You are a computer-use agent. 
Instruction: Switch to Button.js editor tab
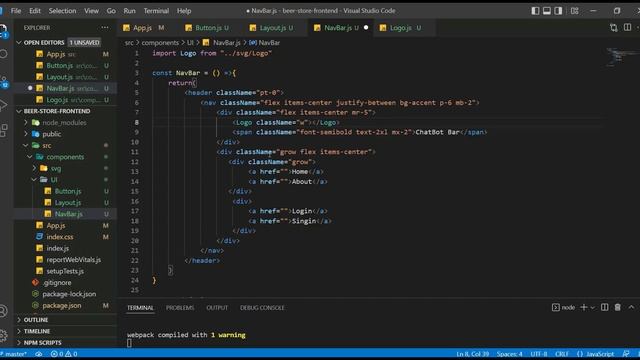coord(212,28)
